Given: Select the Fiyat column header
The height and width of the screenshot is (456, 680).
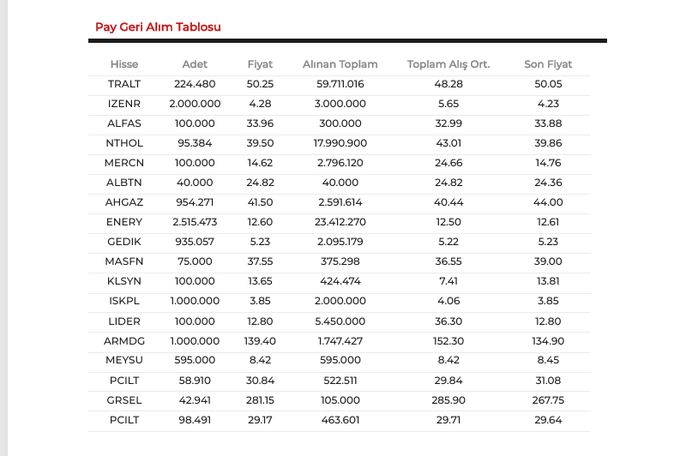Looking at the screenshot, I should click(x=260, y=64).
